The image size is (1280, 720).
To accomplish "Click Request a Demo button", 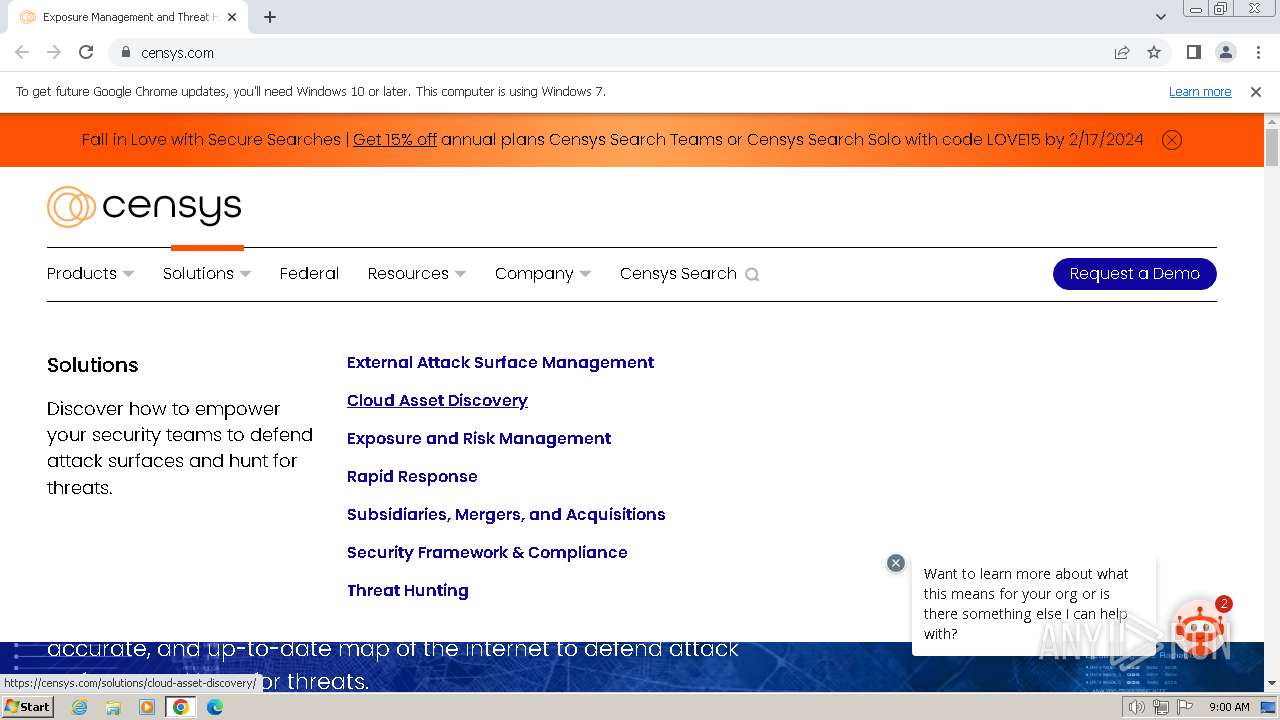I will pos(1135,274).
